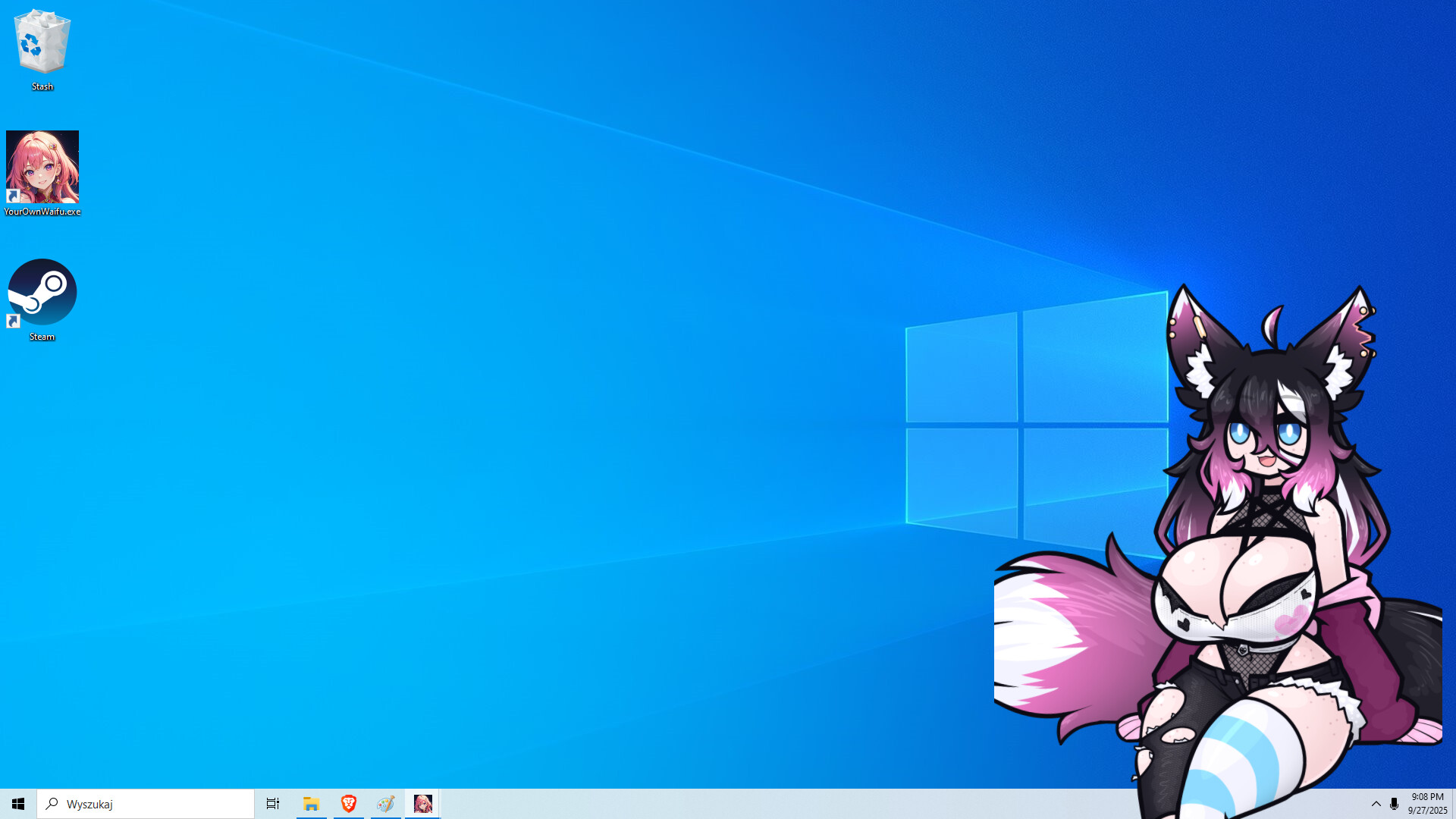Viewport: 1456px width, 819px height.
Task: Click the Show Desktop strip at the taskbar's right edge
Action: click(x=1454, y=804)
